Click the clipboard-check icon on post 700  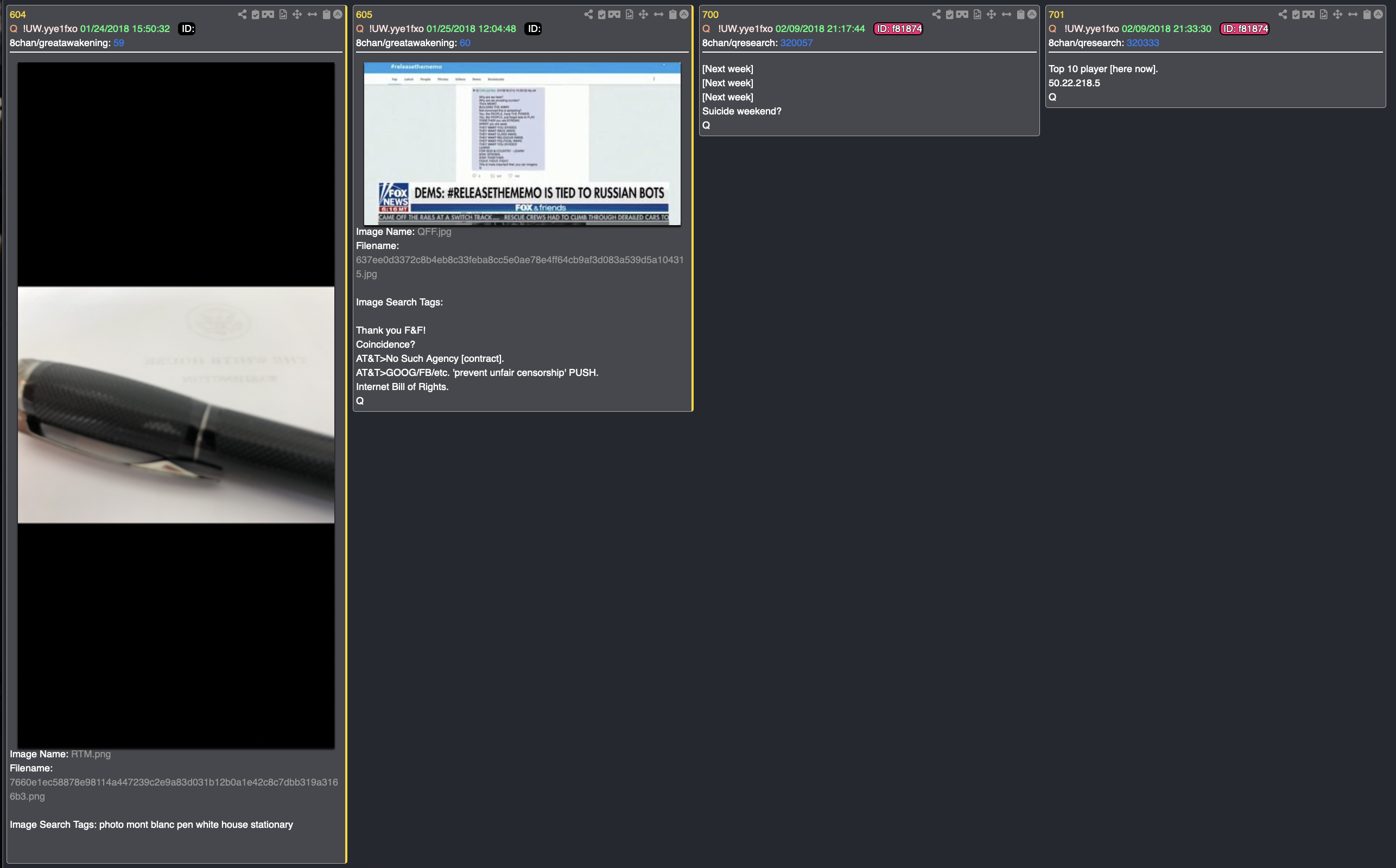click(950, 14)
